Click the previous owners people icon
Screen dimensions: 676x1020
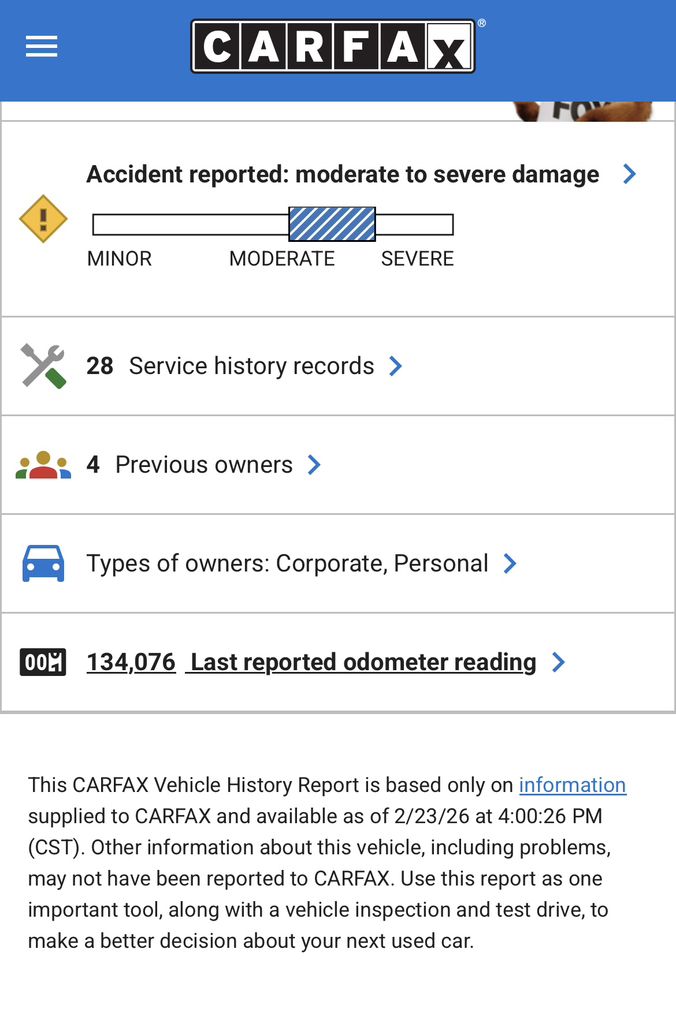43,465
